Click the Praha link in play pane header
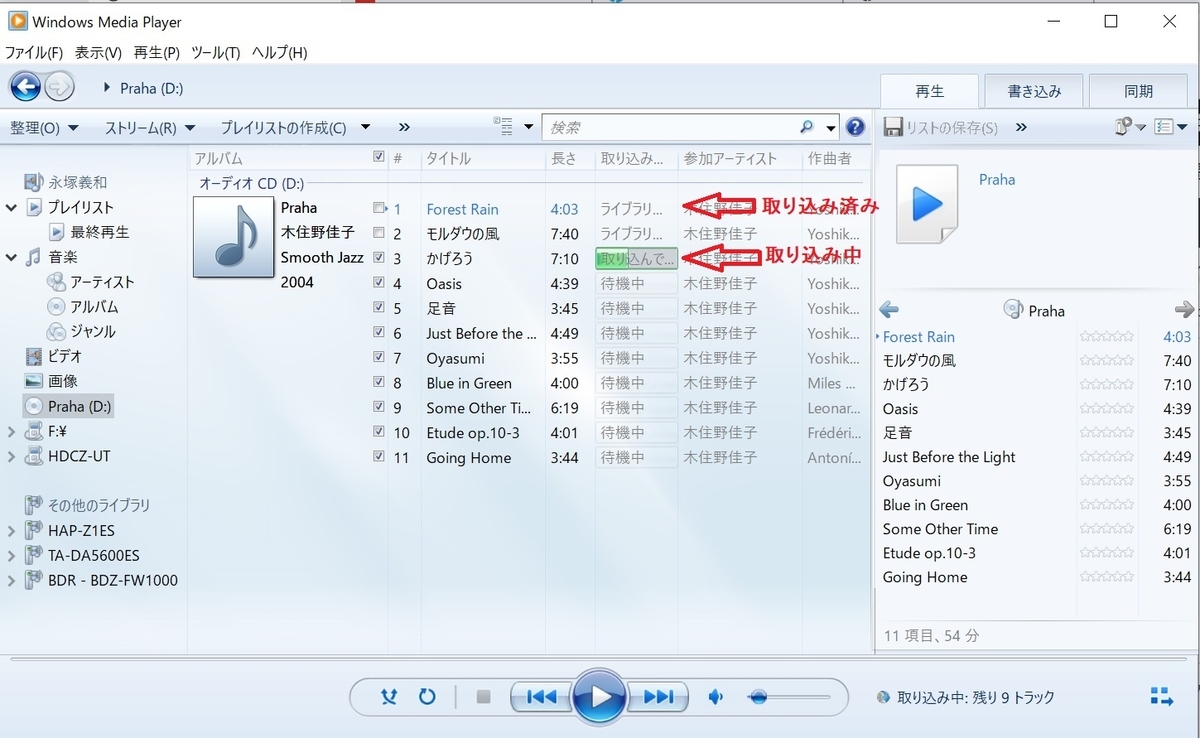The height and width of the screenshot is (738, 1200). [x=997, y=180]
